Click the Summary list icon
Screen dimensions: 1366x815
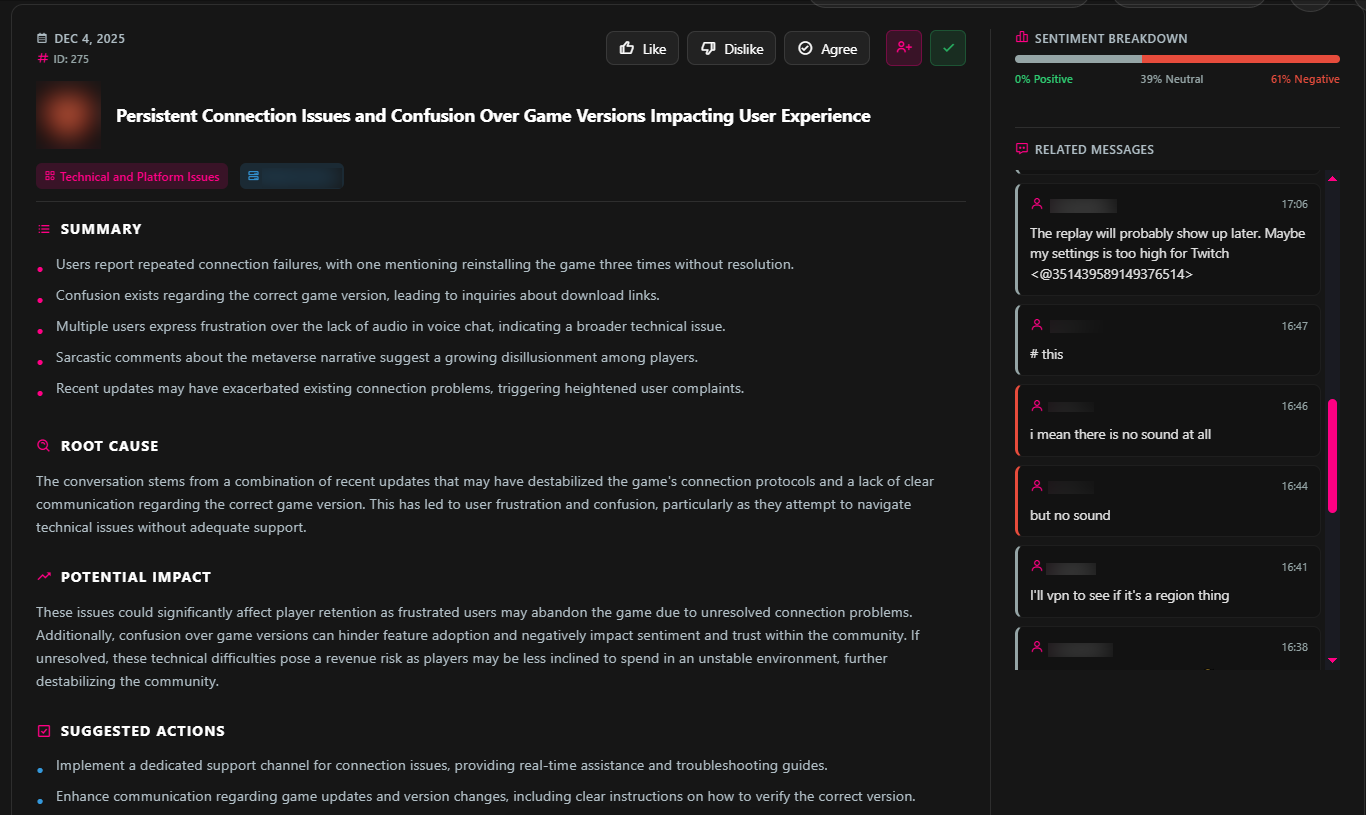(43, 229)
